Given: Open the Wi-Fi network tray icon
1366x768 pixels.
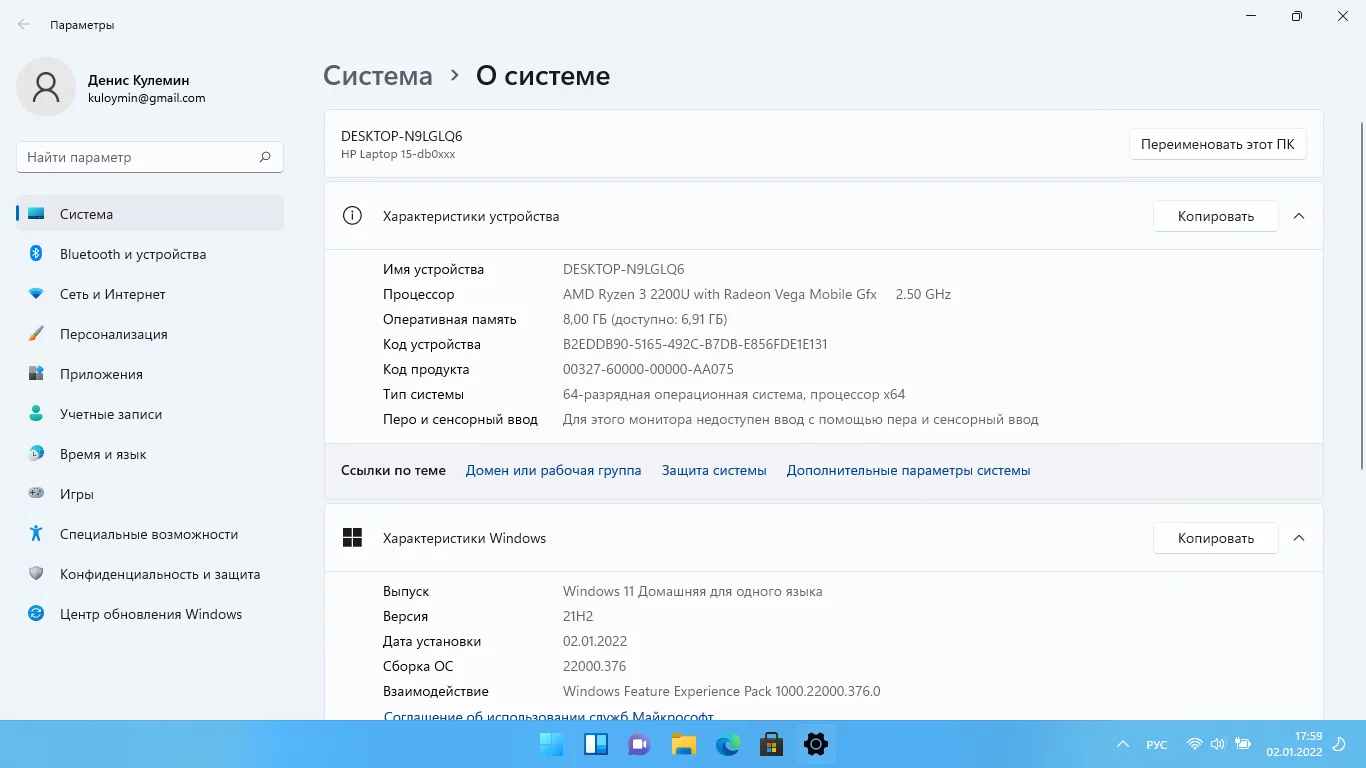Looking at the screenshot, I should 1194,744.
